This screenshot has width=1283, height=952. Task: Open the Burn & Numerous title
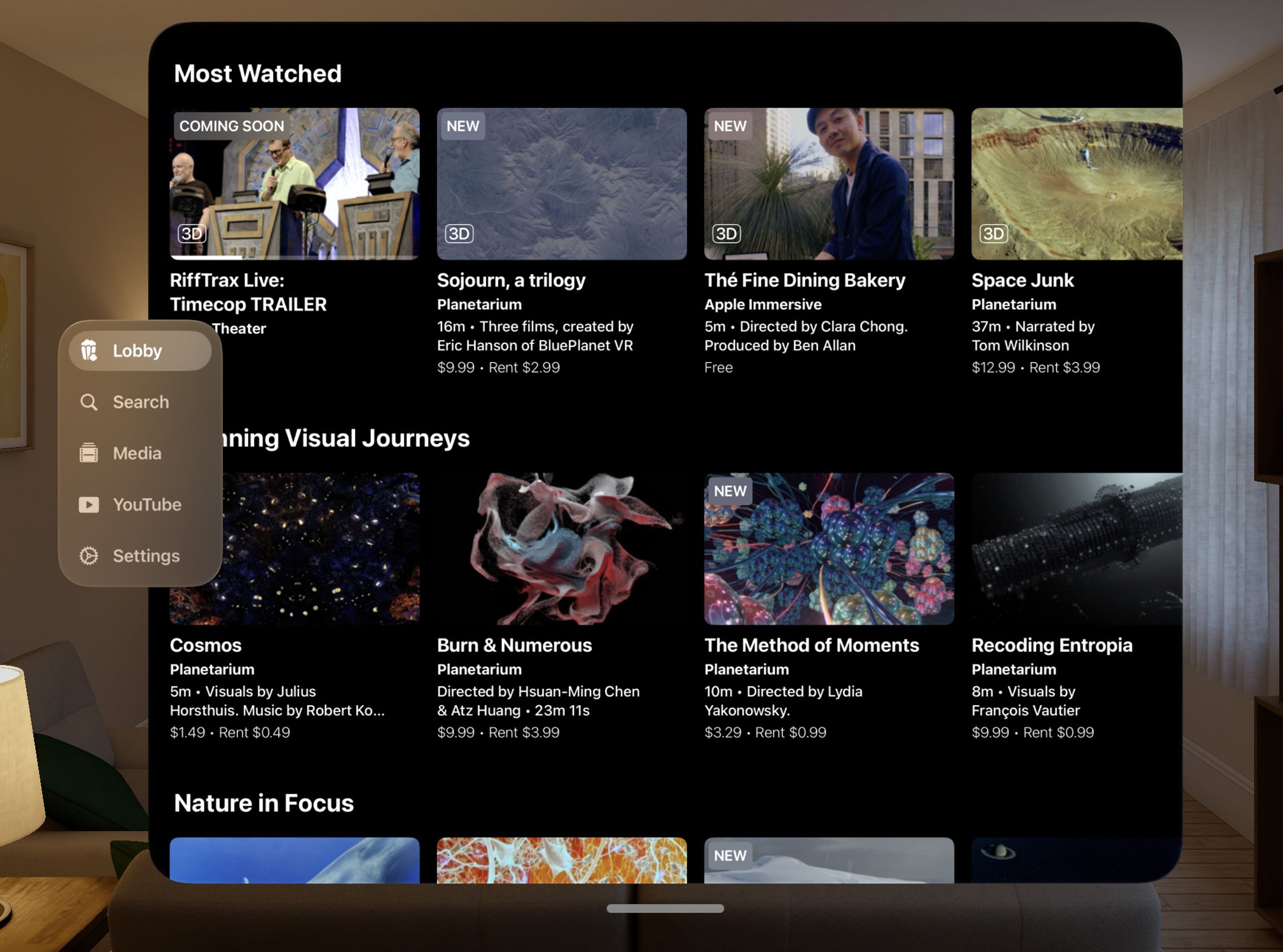click(x=515, y=645)
